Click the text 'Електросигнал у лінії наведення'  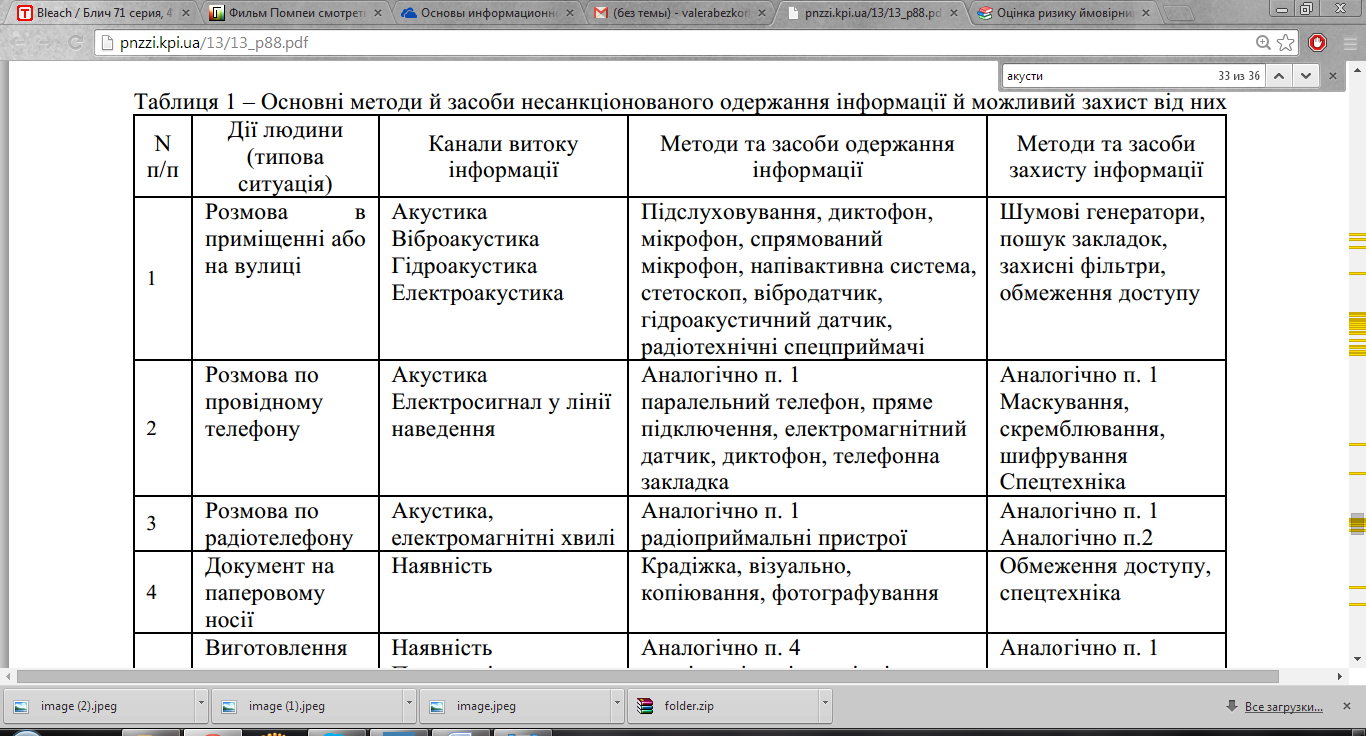pos(501,416)
